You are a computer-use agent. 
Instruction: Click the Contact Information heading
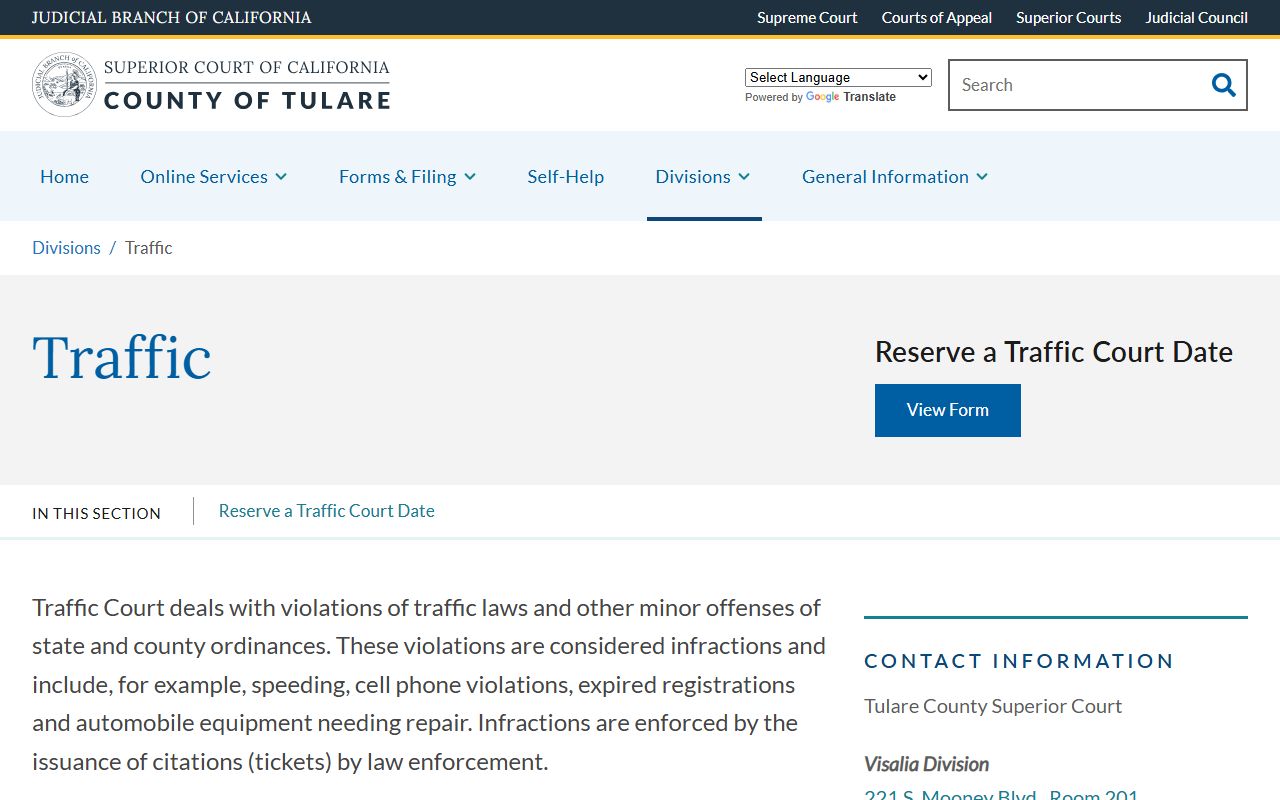click(1019, 661)
